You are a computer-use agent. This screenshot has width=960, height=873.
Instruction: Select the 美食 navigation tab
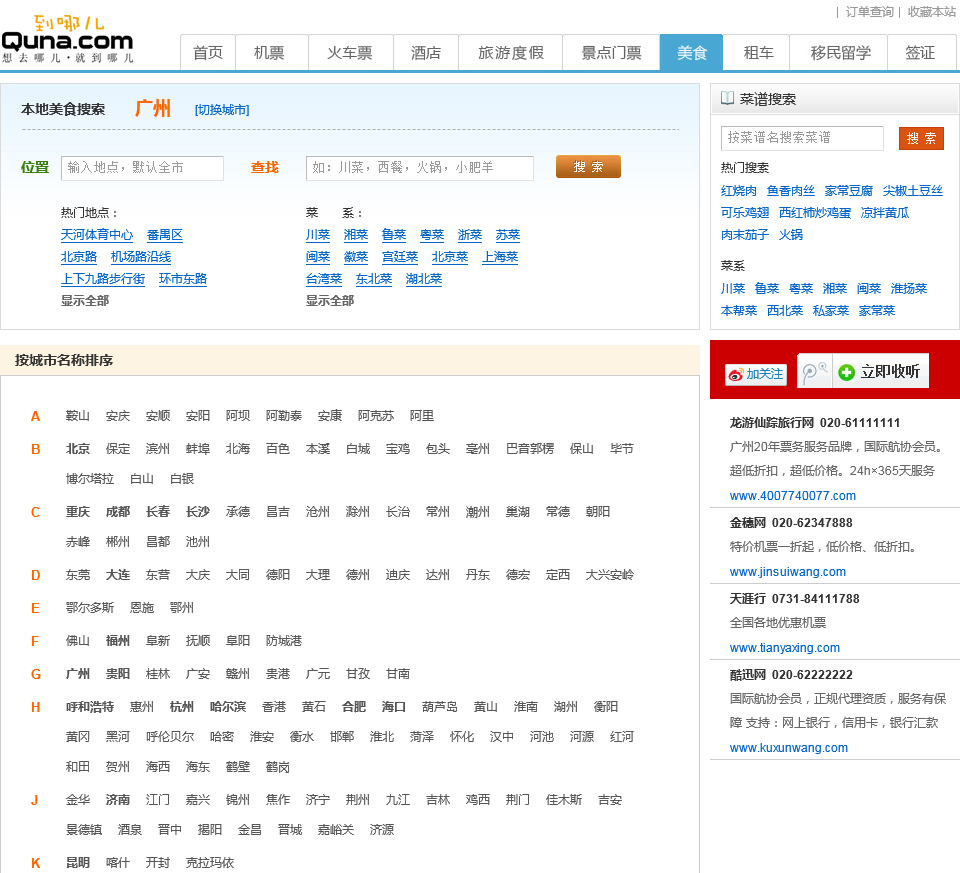(692, 53)
